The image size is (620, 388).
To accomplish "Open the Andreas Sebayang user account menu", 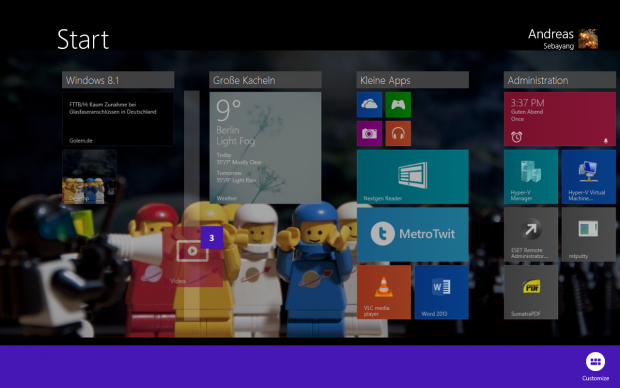I will click(563, 39).
